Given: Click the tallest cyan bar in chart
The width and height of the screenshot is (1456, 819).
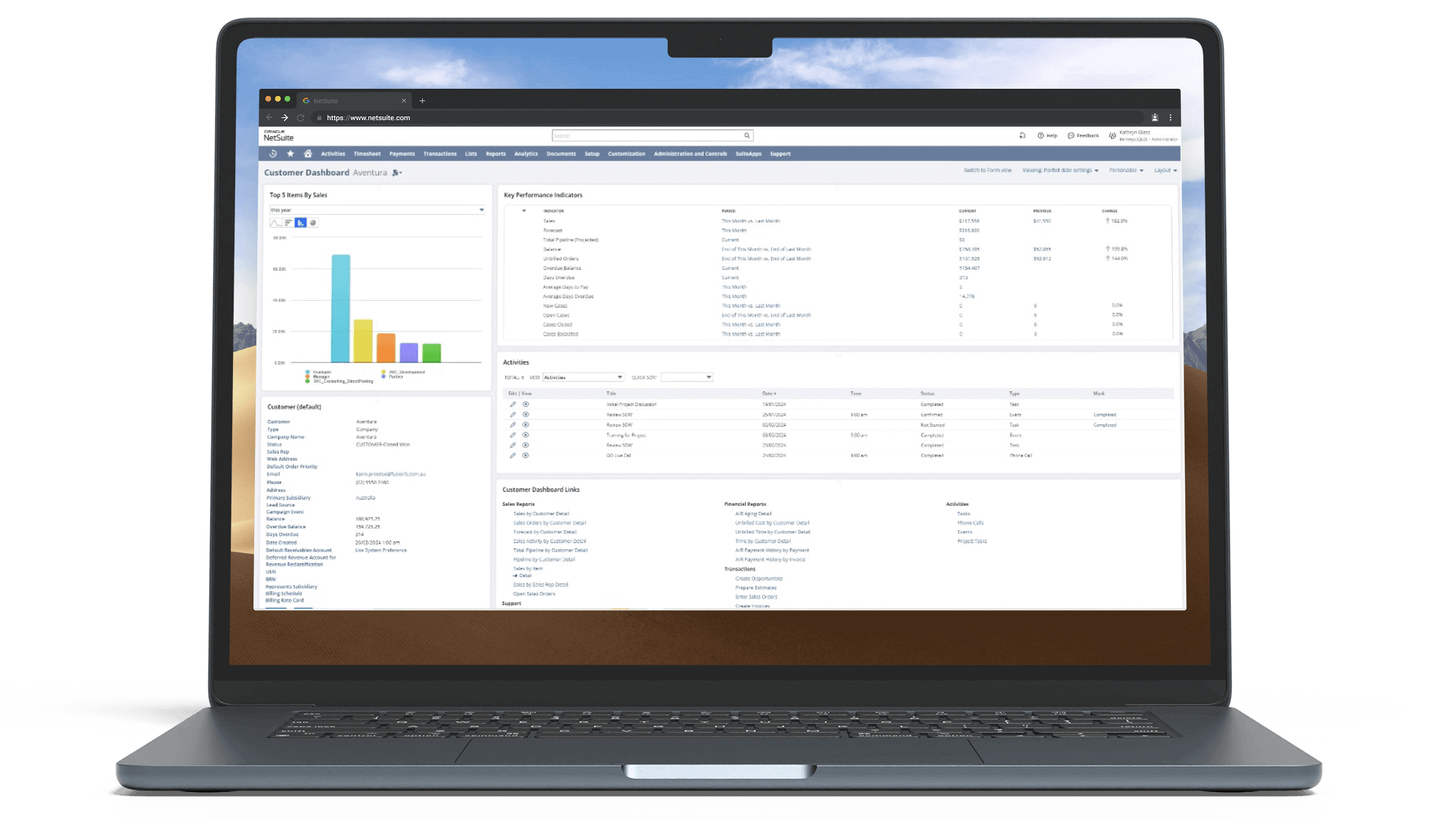Looking at the screenshot, I should tap(341, 309).
